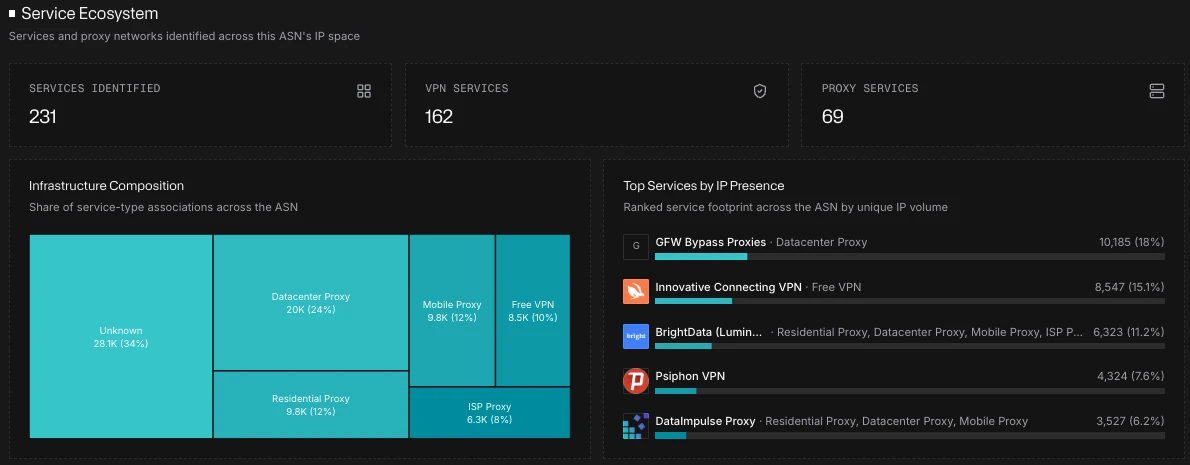
Task: Click the Services Identified grid icon
Action: click(x=364, y=91)
